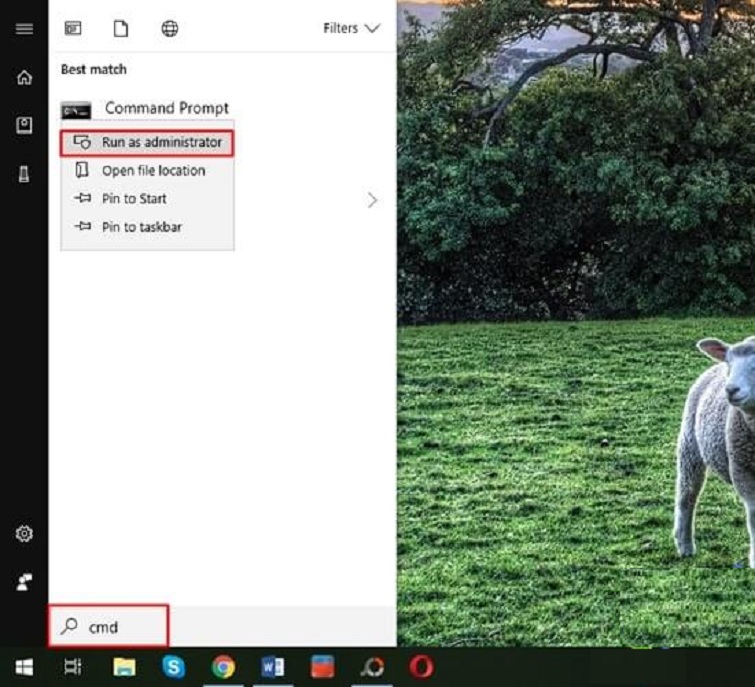Open the Notebook icon in sidebar
This screenshot has height=687, width=755.
pos(24,126)
